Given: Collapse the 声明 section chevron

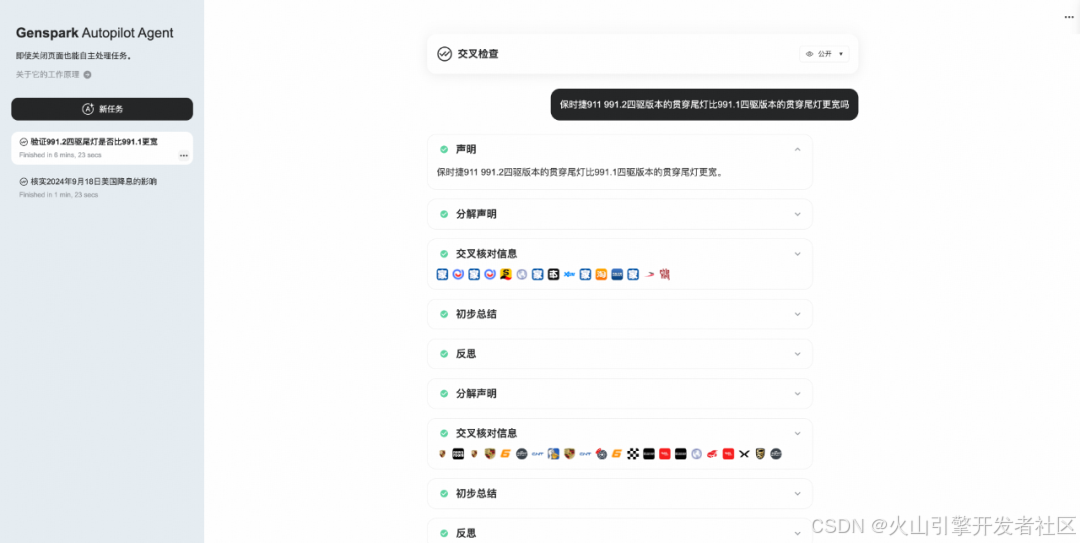Looking at the screenshot, I should point(798,150).
